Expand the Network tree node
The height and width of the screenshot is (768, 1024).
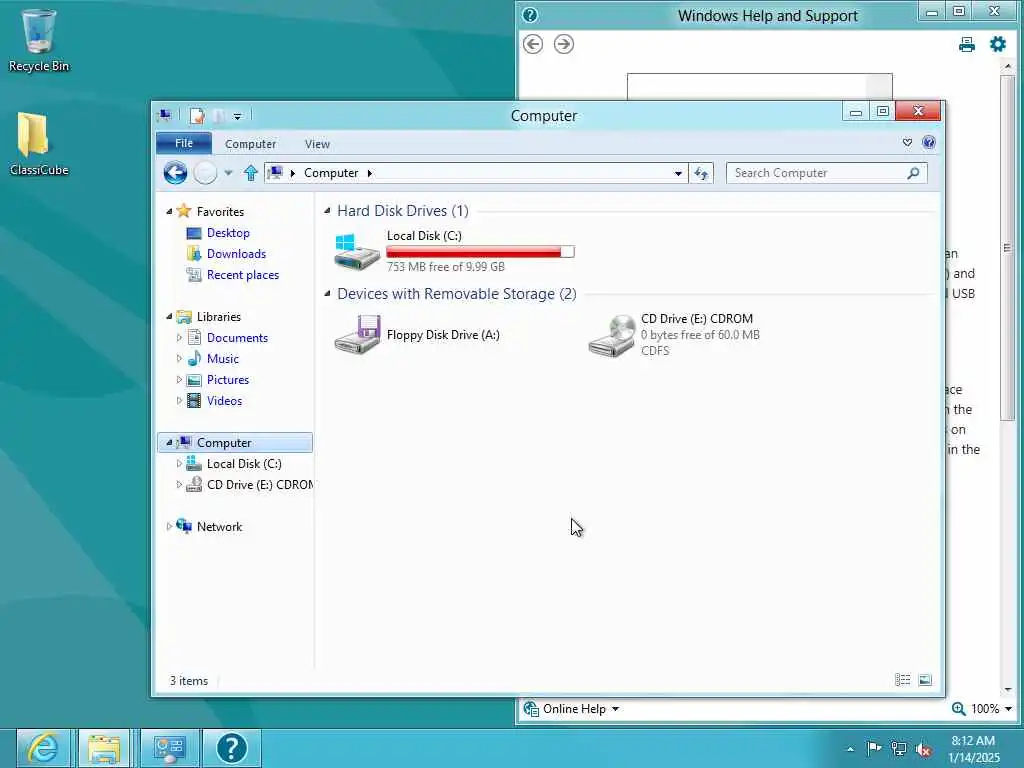click(169, 526)
